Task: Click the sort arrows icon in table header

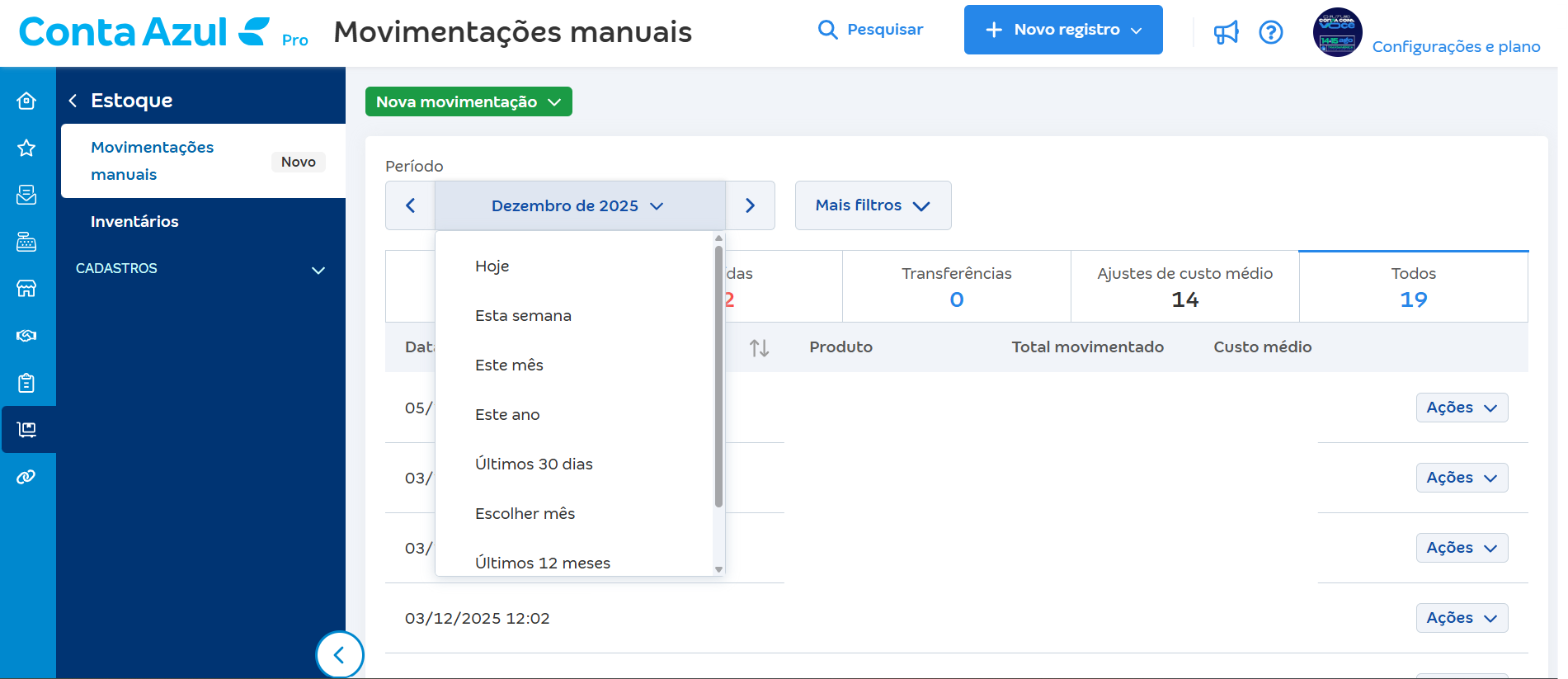Action: [x=759, y=348]
